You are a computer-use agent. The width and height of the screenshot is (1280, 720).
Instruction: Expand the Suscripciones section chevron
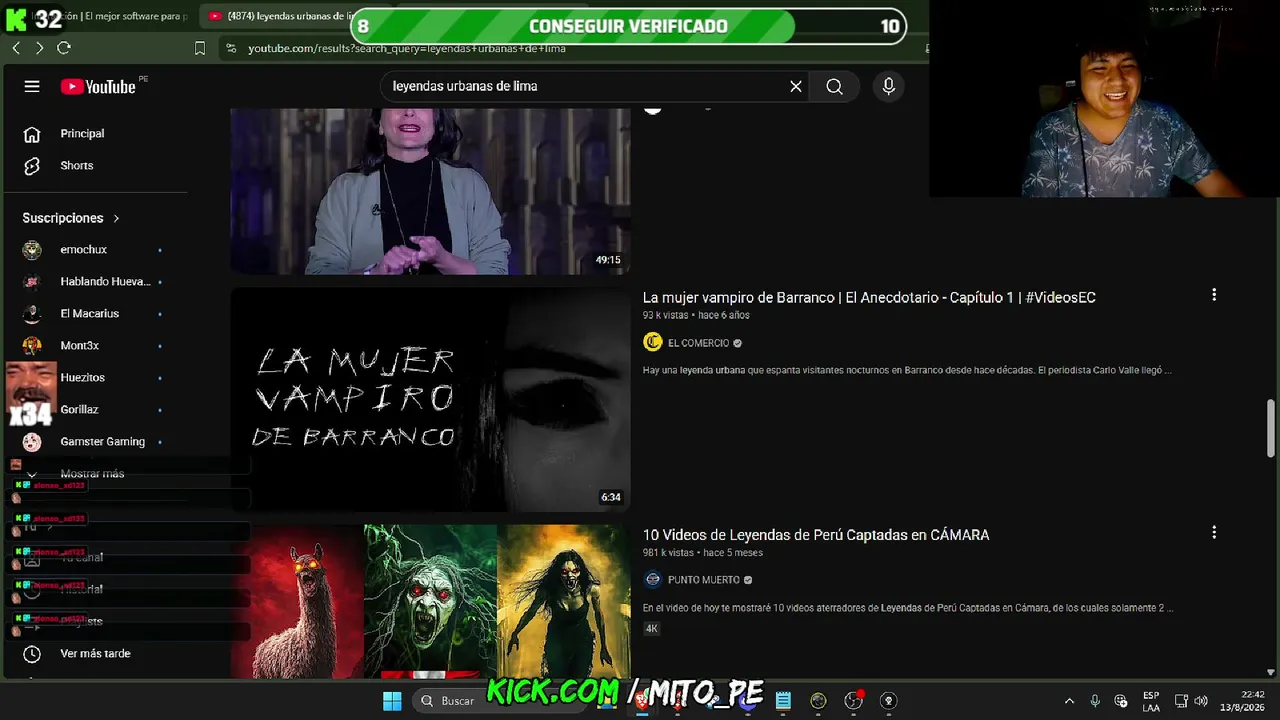(116, 218)
